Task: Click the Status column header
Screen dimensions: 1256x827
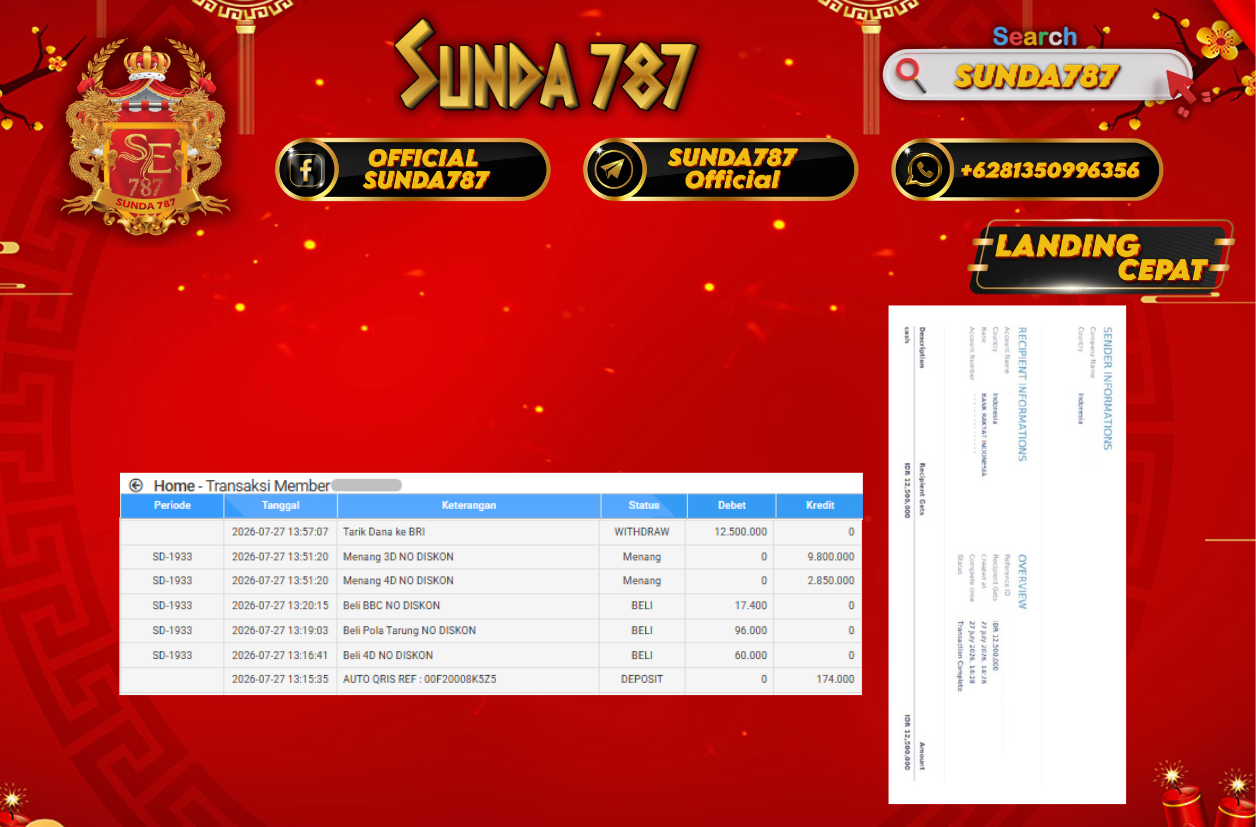Action: [x=644, y=505]
